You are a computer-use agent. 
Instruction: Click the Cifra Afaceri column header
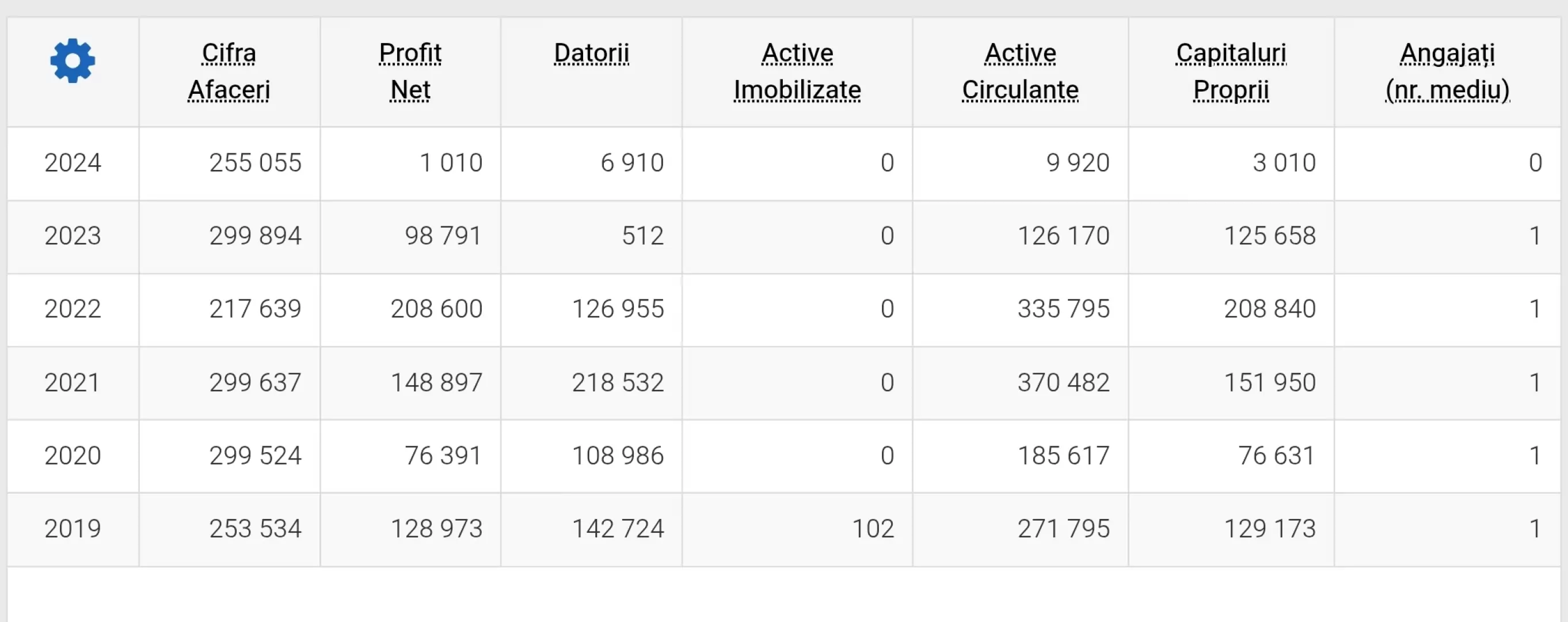(x=229, y=71)
